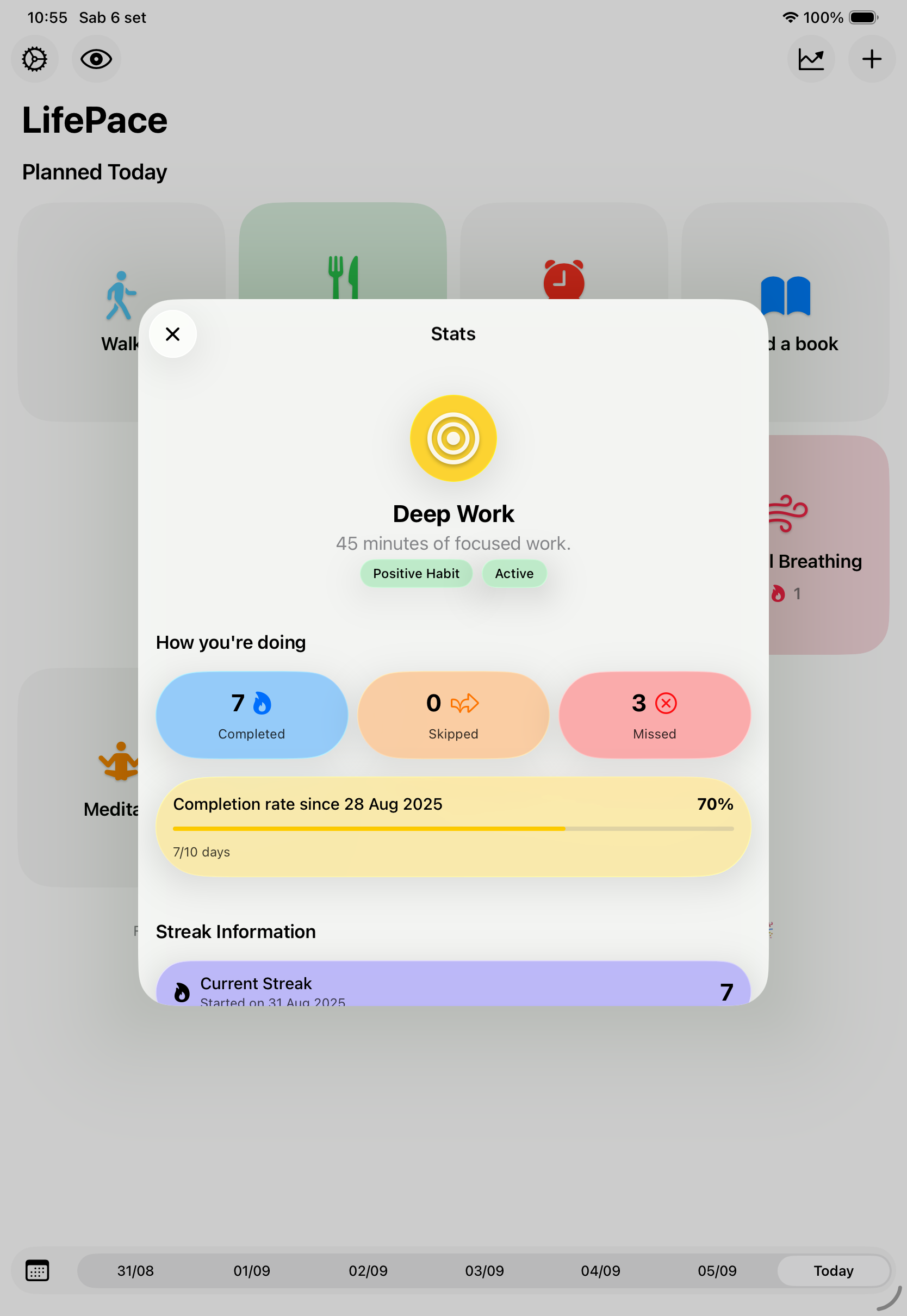Screen dimensions: 907x1316
Task: Tap the blue flame icon by 7
Action: point(262,703)
